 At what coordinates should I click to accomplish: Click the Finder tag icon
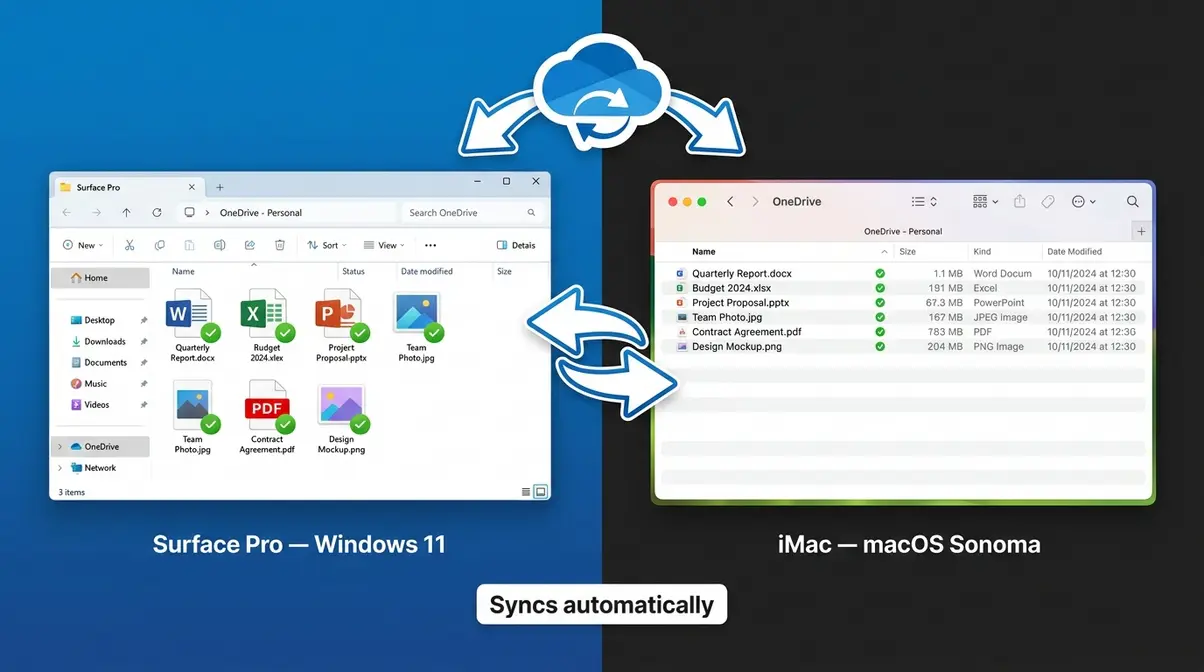tap(1048, 202)
